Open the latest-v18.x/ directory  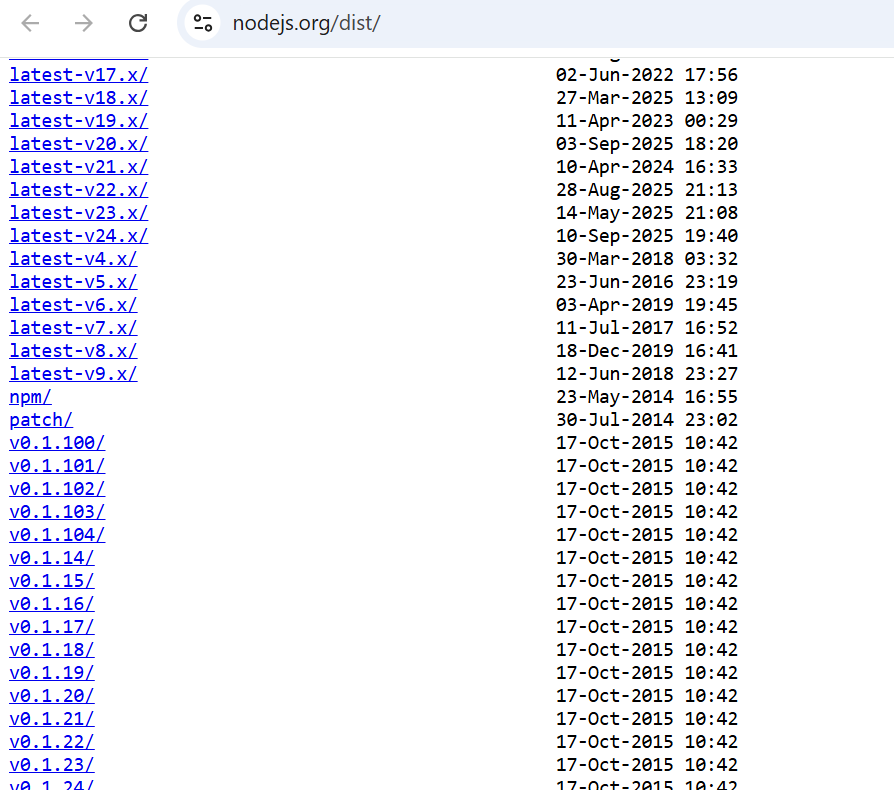79,97
